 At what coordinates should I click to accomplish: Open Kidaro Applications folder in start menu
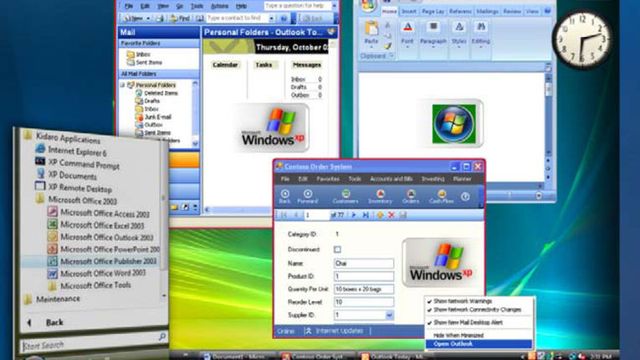(x=62, y=138)
